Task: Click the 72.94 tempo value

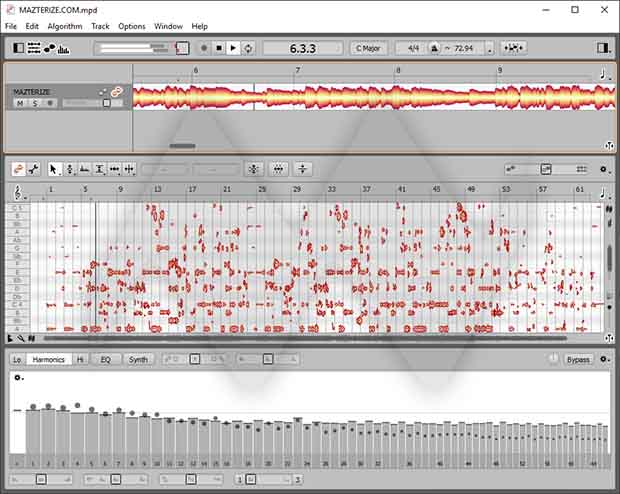Action: tap(463, 48)
